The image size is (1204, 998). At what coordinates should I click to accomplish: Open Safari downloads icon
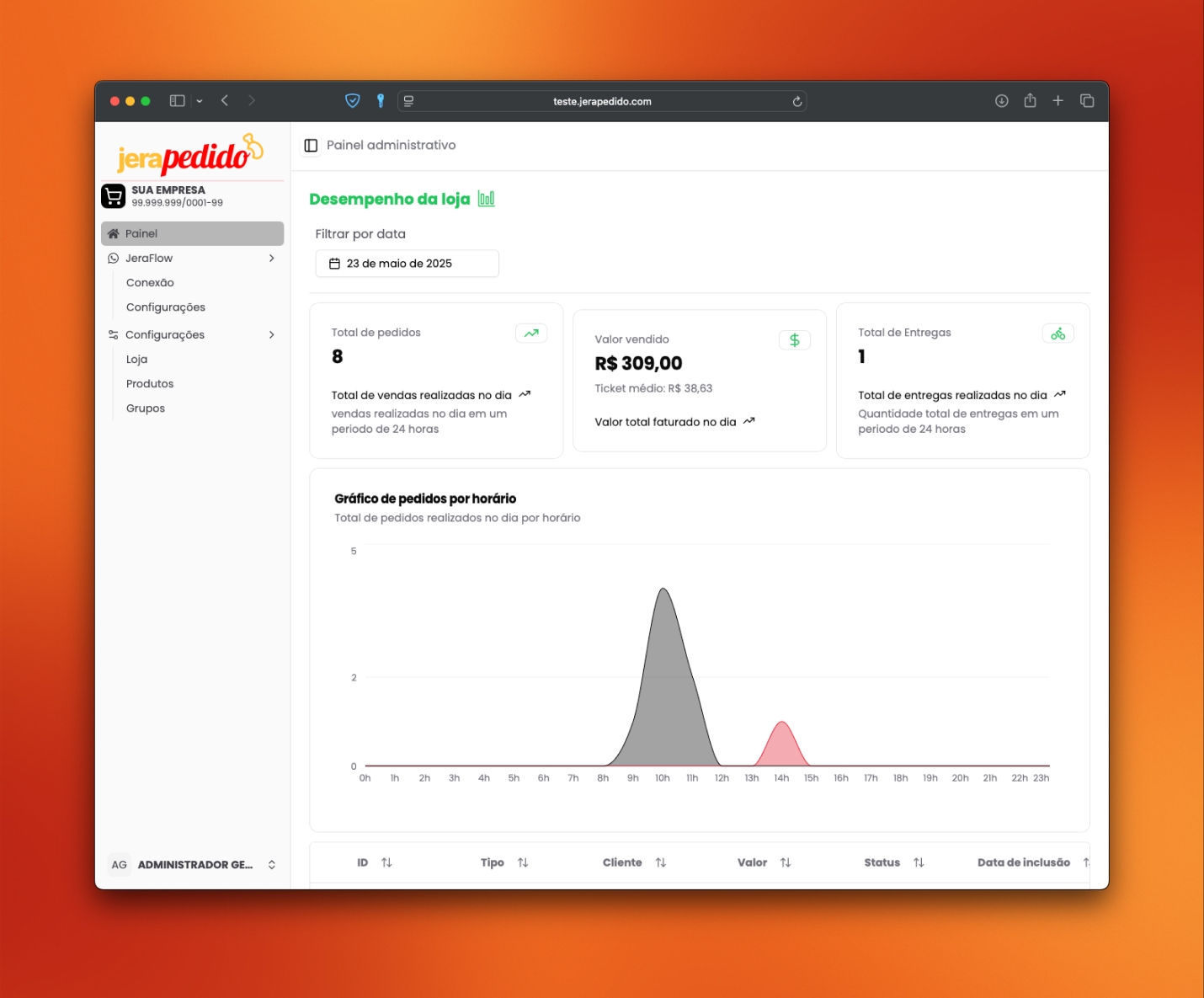pyautogui.click(x=1001, y=101)
